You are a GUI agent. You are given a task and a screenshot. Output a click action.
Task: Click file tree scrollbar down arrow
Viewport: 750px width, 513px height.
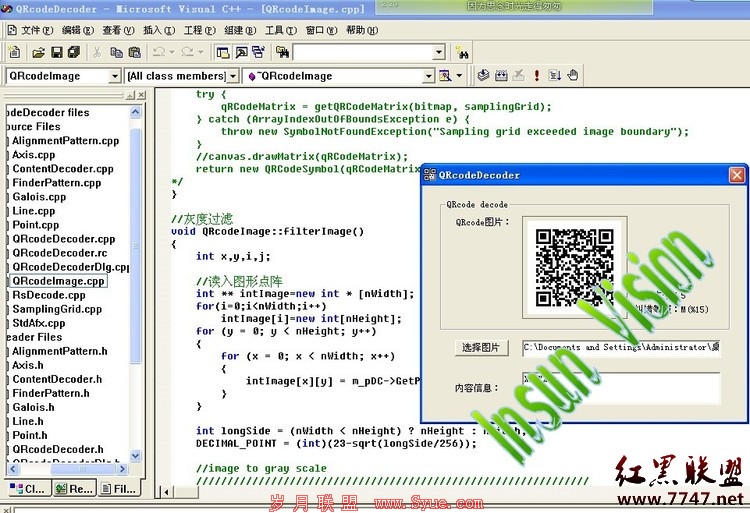pos(135,456)
